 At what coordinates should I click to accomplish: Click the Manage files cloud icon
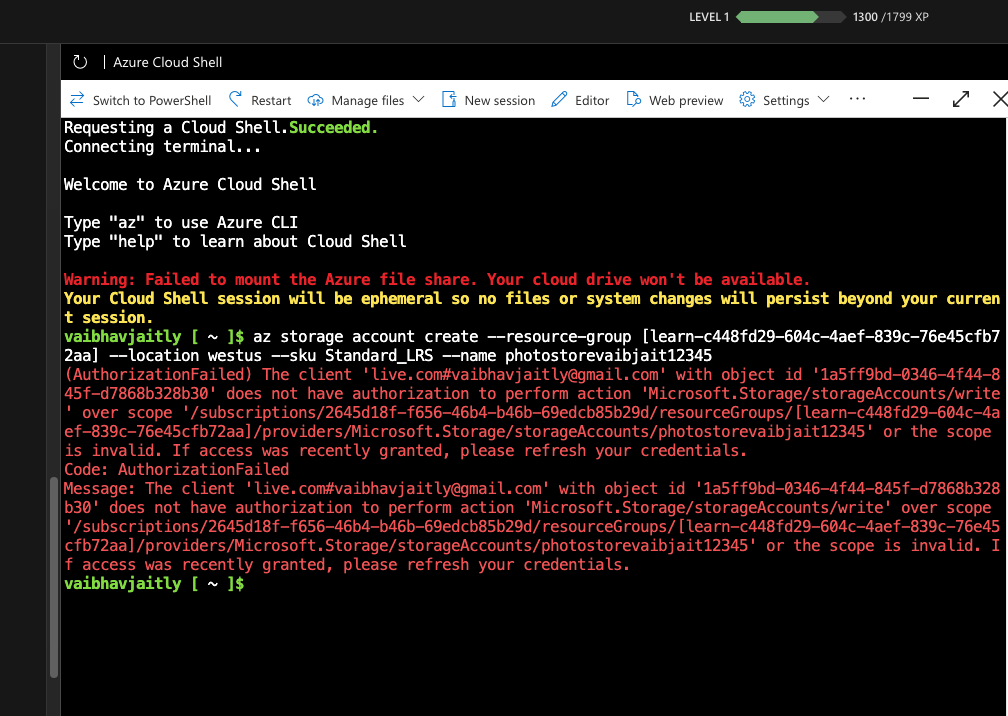coord(315,100)
